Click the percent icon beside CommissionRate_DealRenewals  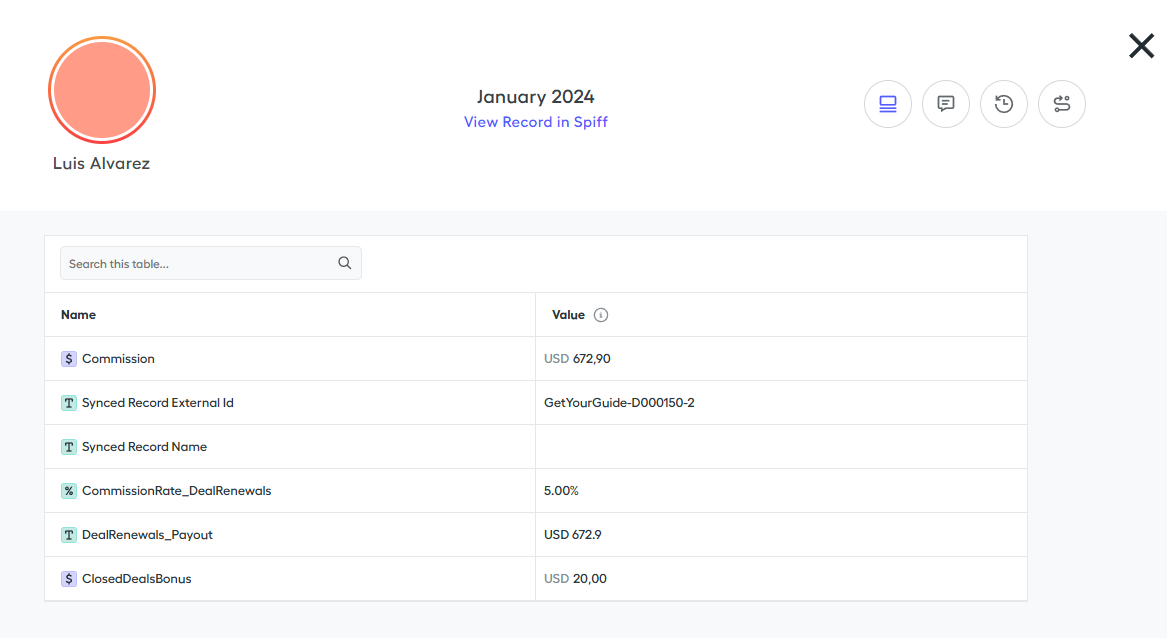click(69, 491)
